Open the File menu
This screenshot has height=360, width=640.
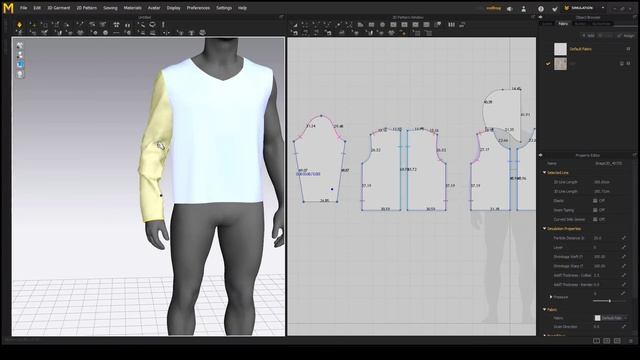coord(24,8)
